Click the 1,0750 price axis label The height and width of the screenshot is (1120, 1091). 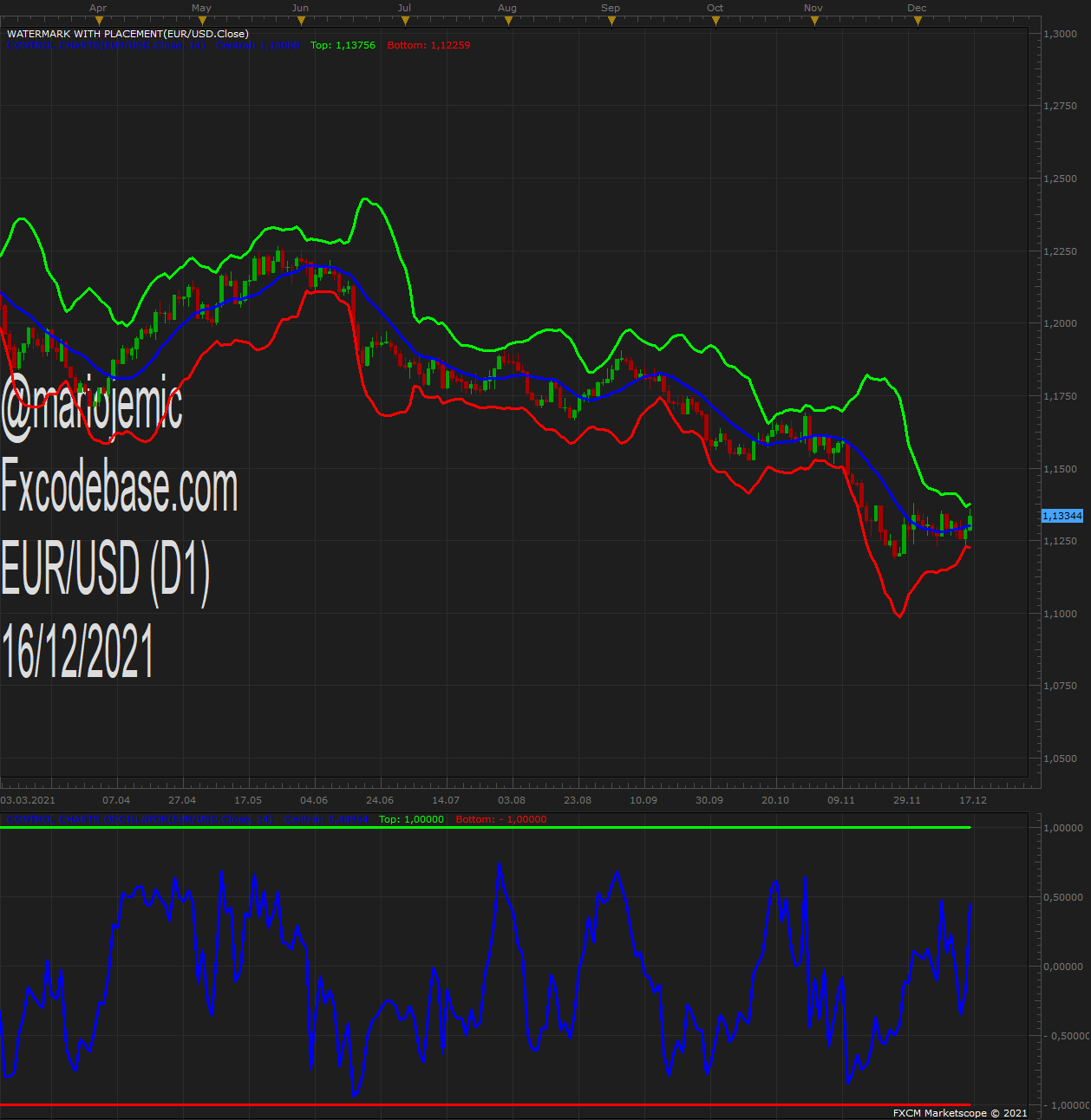(x=1061, y=686)
